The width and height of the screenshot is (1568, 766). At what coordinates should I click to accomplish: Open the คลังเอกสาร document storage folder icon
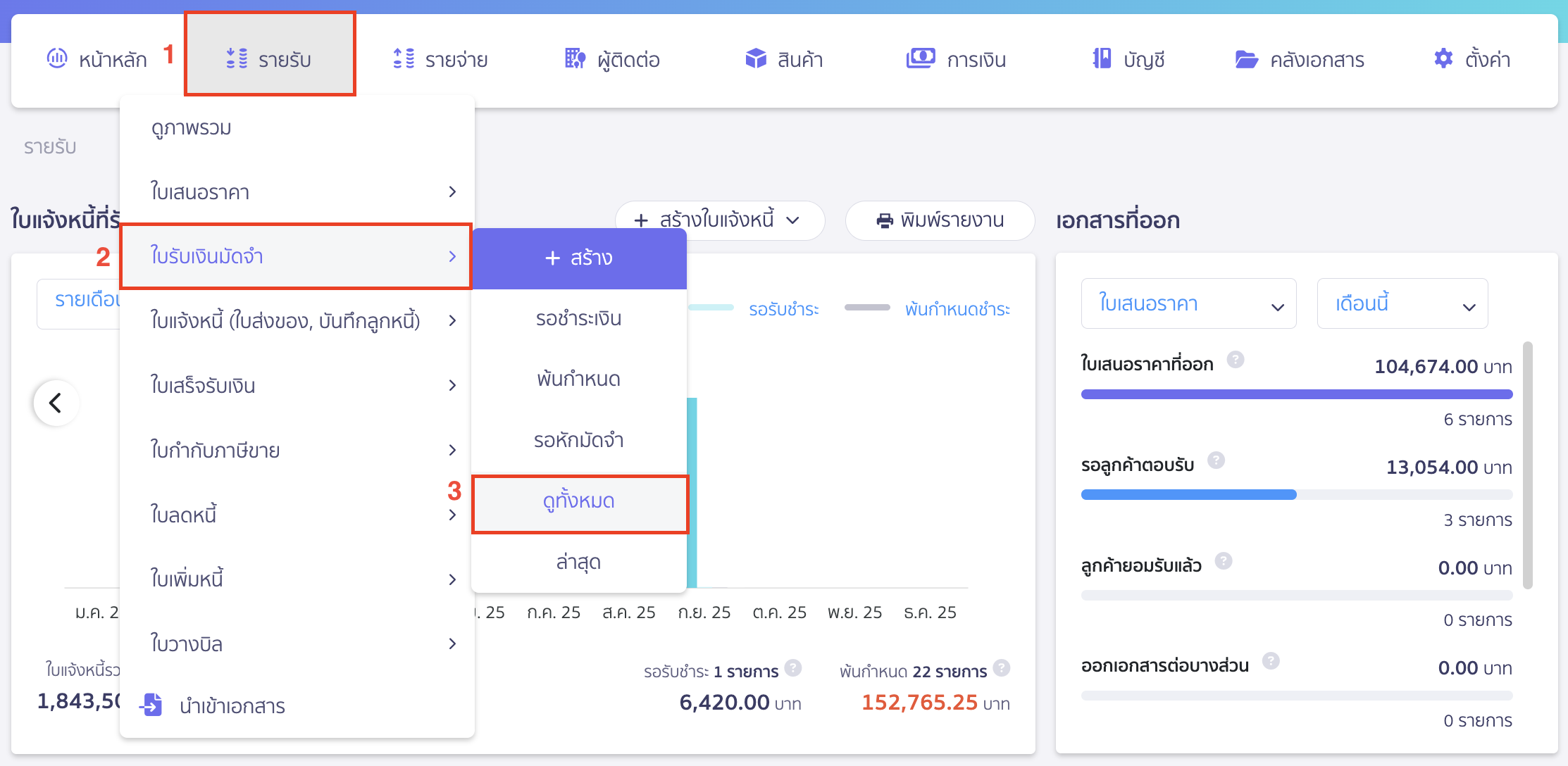pyautogui.click(x=1247, y=59)
